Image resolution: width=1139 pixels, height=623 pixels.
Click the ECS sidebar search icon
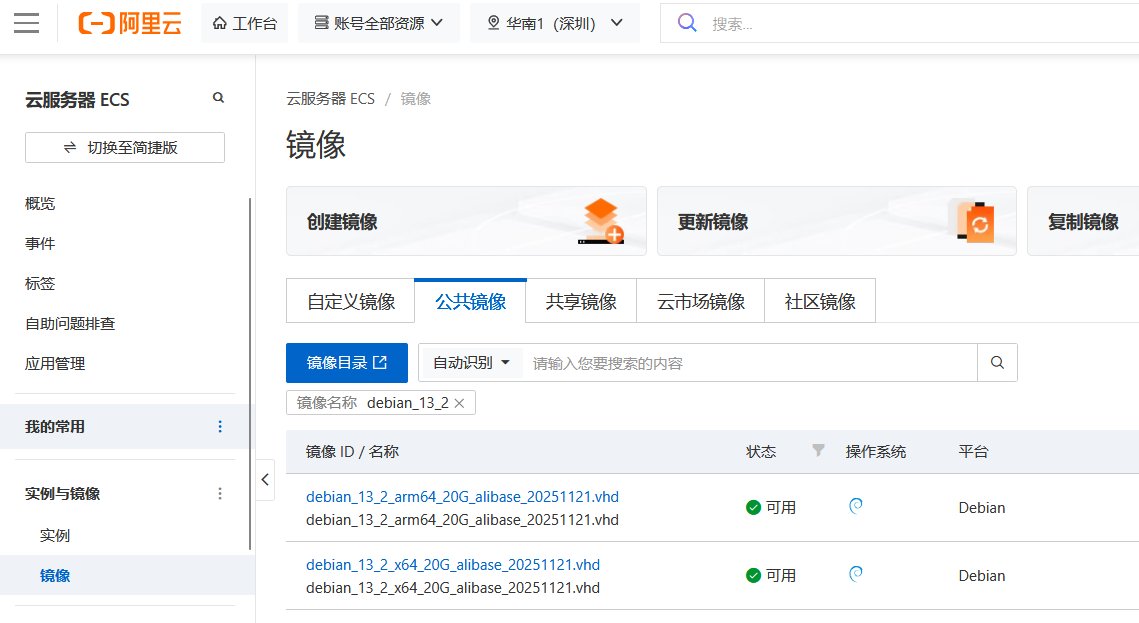coord(218,97)
